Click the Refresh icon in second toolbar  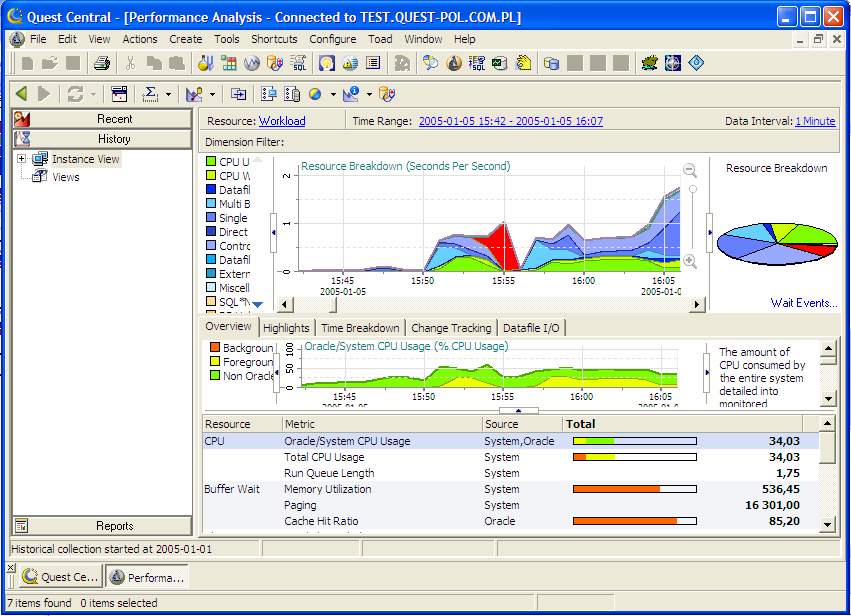[x=75, y=94]
